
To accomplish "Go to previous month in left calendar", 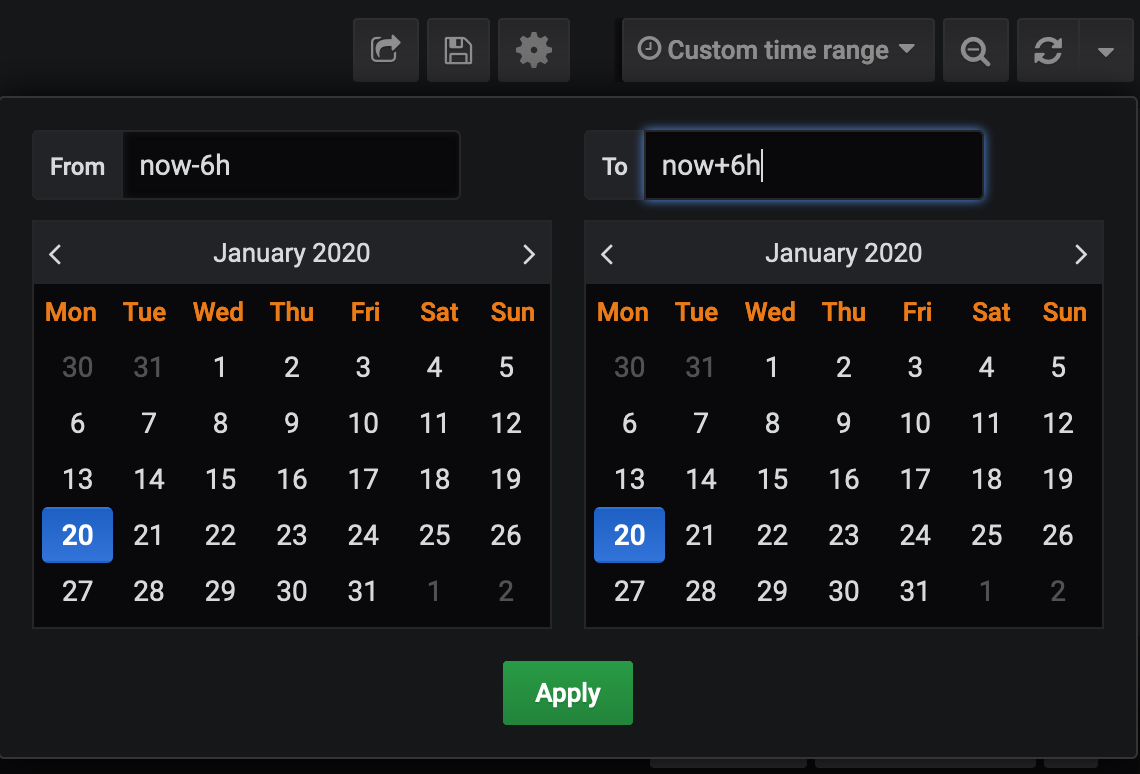I will pyautogui.click(x=55, y=253).
